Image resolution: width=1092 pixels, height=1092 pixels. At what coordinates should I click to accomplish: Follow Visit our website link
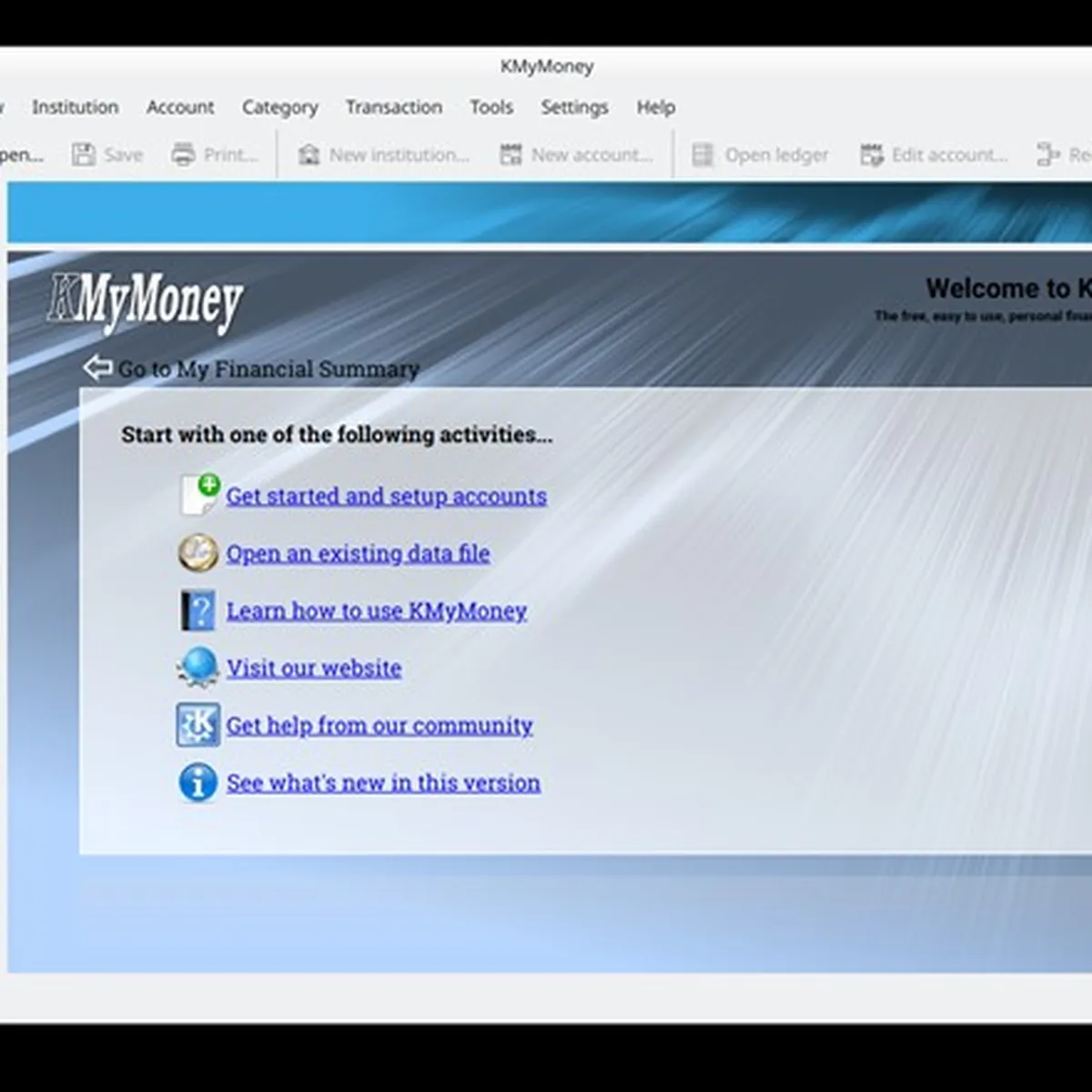tap(314, 669)
